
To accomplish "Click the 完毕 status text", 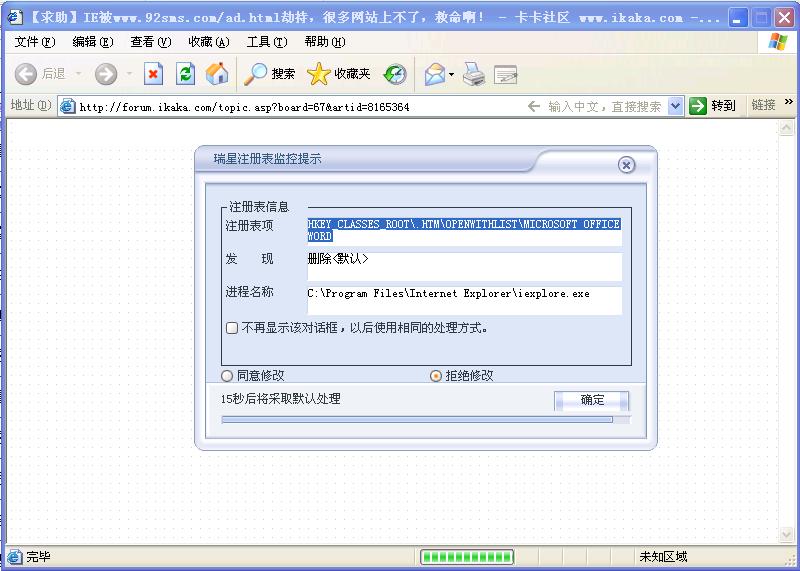I will [38, 557].
